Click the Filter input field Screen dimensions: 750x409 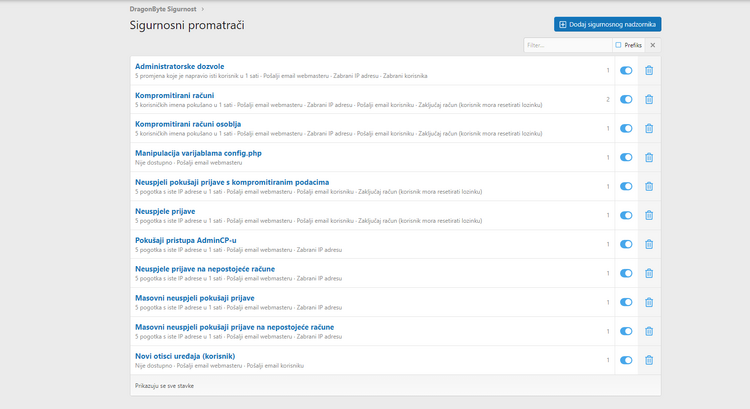pos(566,45)
